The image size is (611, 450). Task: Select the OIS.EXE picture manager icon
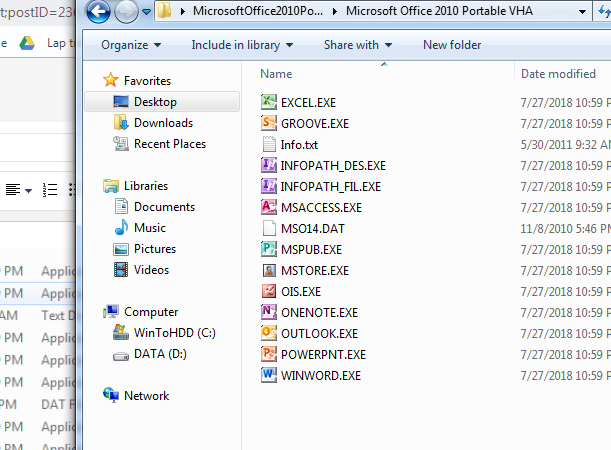pos(269,291)
